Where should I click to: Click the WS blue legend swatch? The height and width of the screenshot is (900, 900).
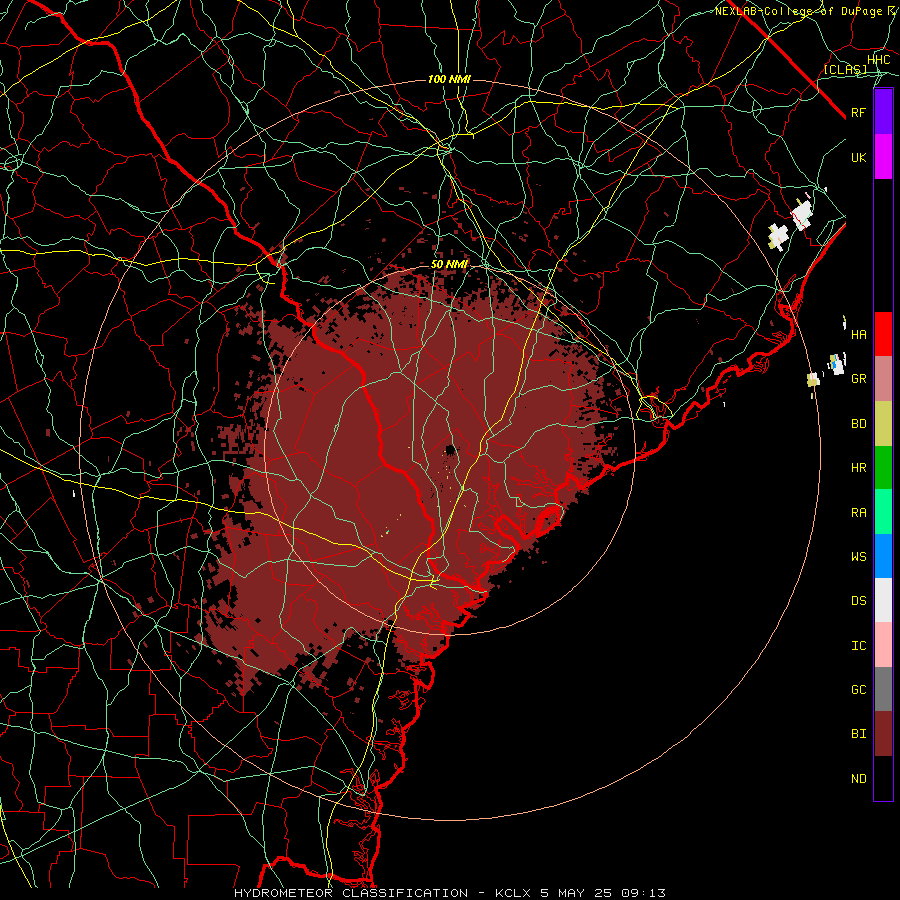click(x=883, y=556)
